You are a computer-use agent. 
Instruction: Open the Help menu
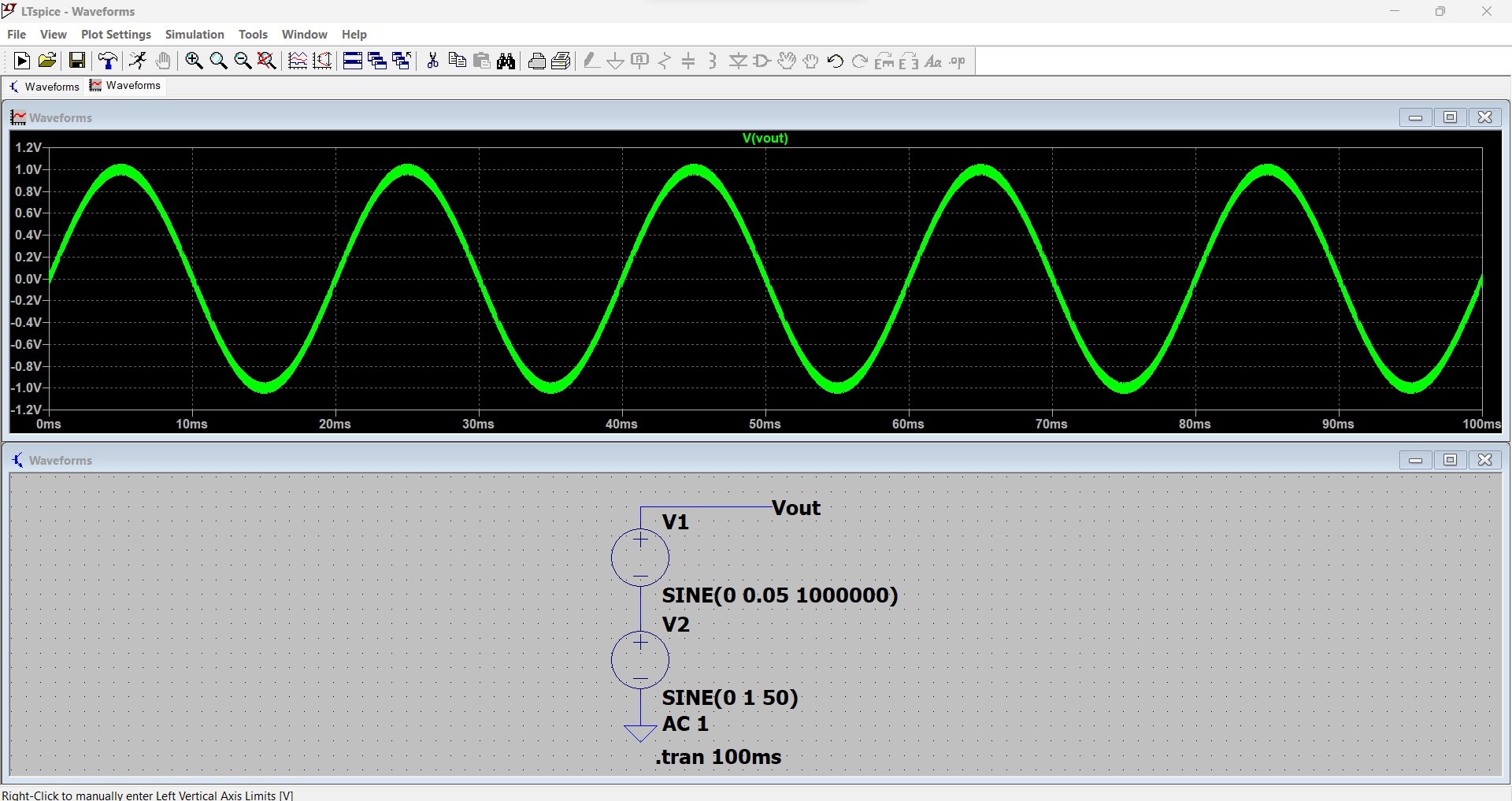(354, 35)
